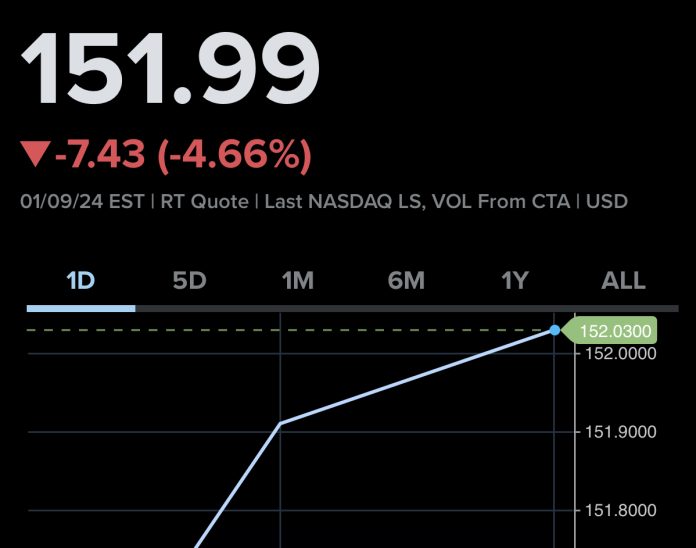The height and width of the screenshot is (548, 696).
Task: Click the blue data point on the chart line
Action: click(555, 329)
